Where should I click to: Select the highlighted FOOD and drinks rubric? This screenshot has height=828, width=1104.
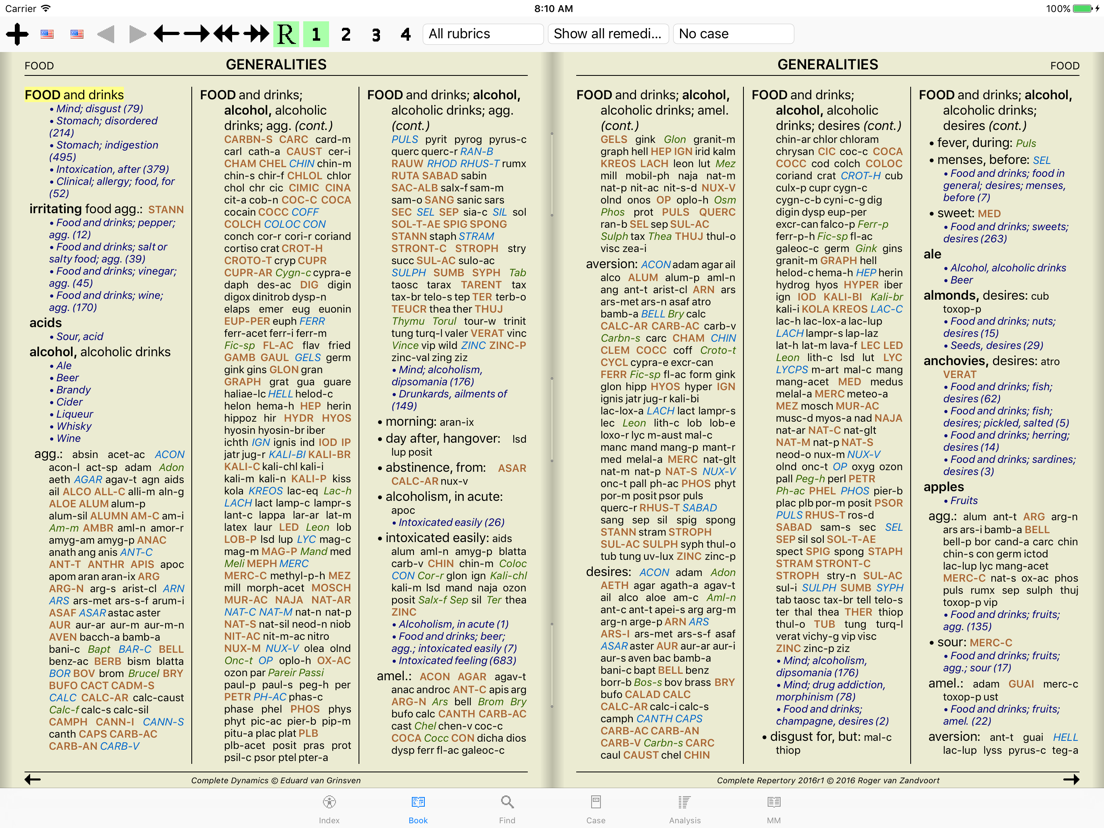pyautogui.click(x=74, y=94)
